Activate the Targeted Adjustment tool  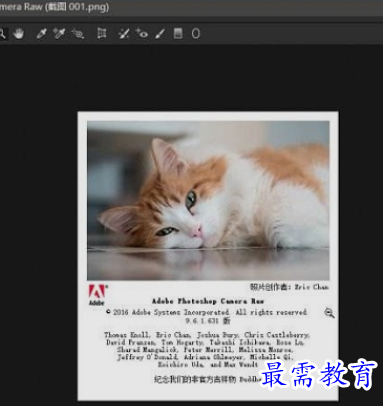(78, 33)
